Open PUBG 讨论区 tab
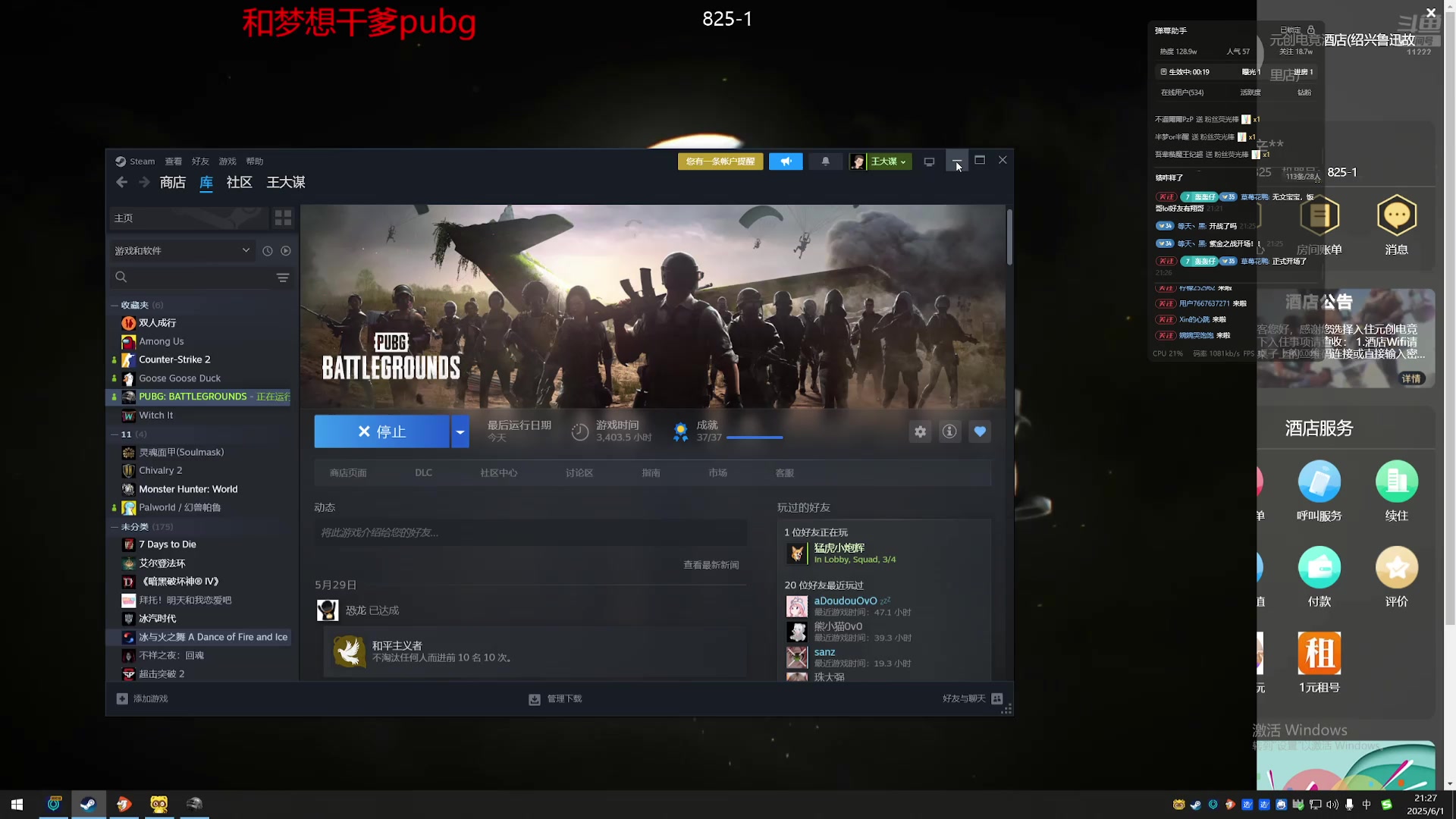The width and height of the screenshot is (1456, 819). [x=579, y=472]
